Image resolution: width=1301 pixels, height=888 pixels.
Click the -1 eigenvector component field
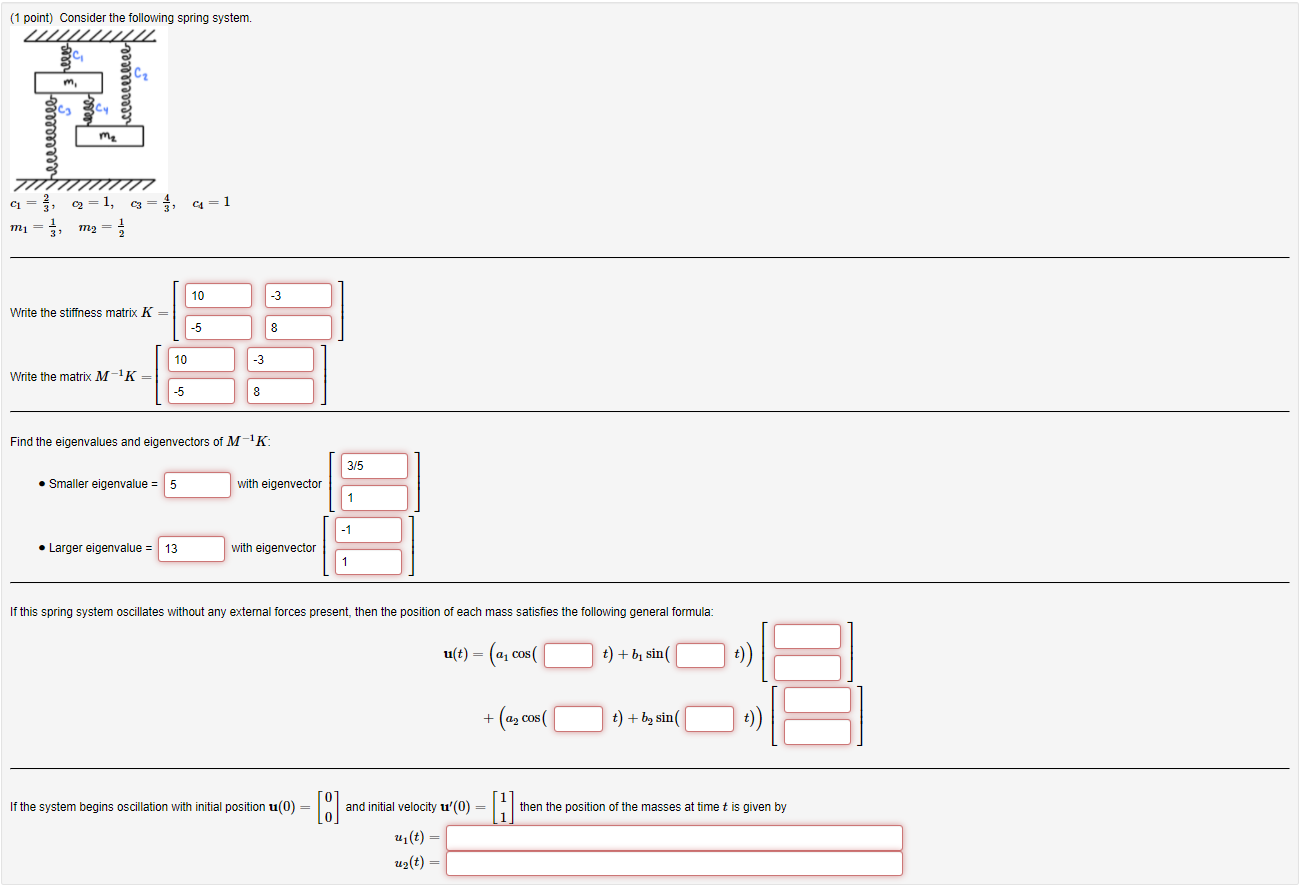(x=368, y=529)
